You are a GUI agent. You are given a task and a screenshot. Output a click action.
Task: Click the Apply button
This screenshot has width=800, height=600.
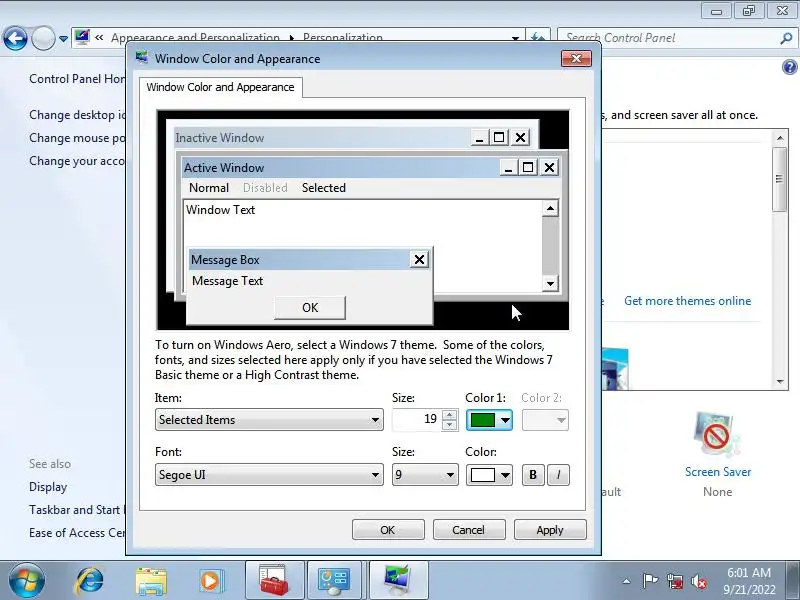coord(550,530)
